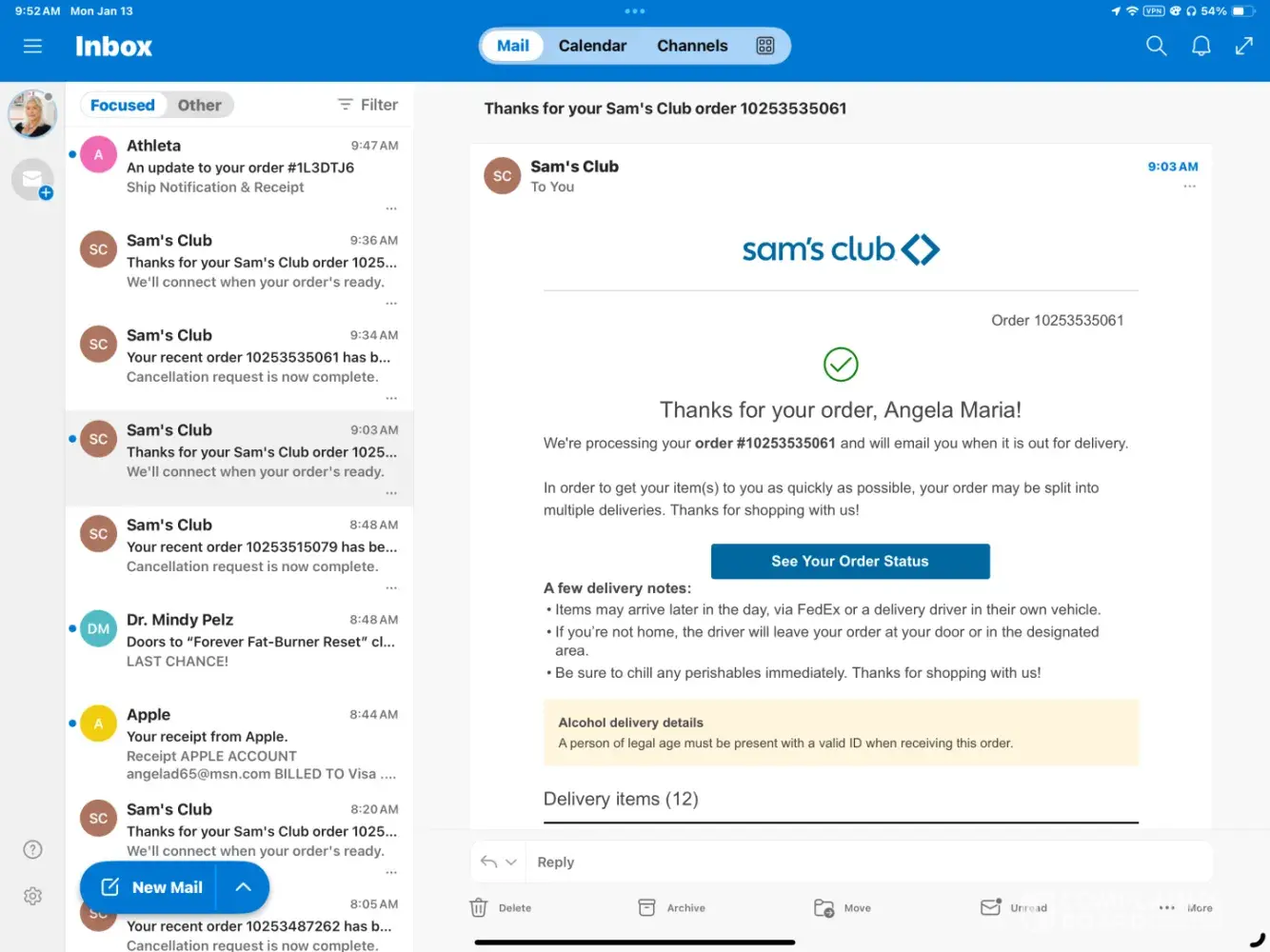Open the search magnifier icon
This screenshot has width=1270, height=952.
[1156, 46]
